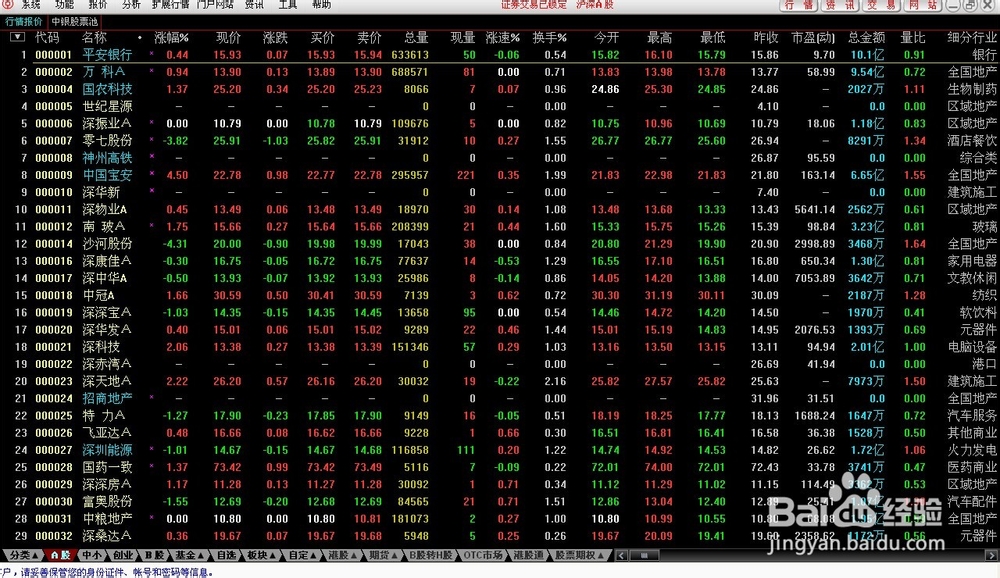The width and height of the screenshot is (1000, 578).
Task: Sort by 总金额 column header
Action: [866, 38]
